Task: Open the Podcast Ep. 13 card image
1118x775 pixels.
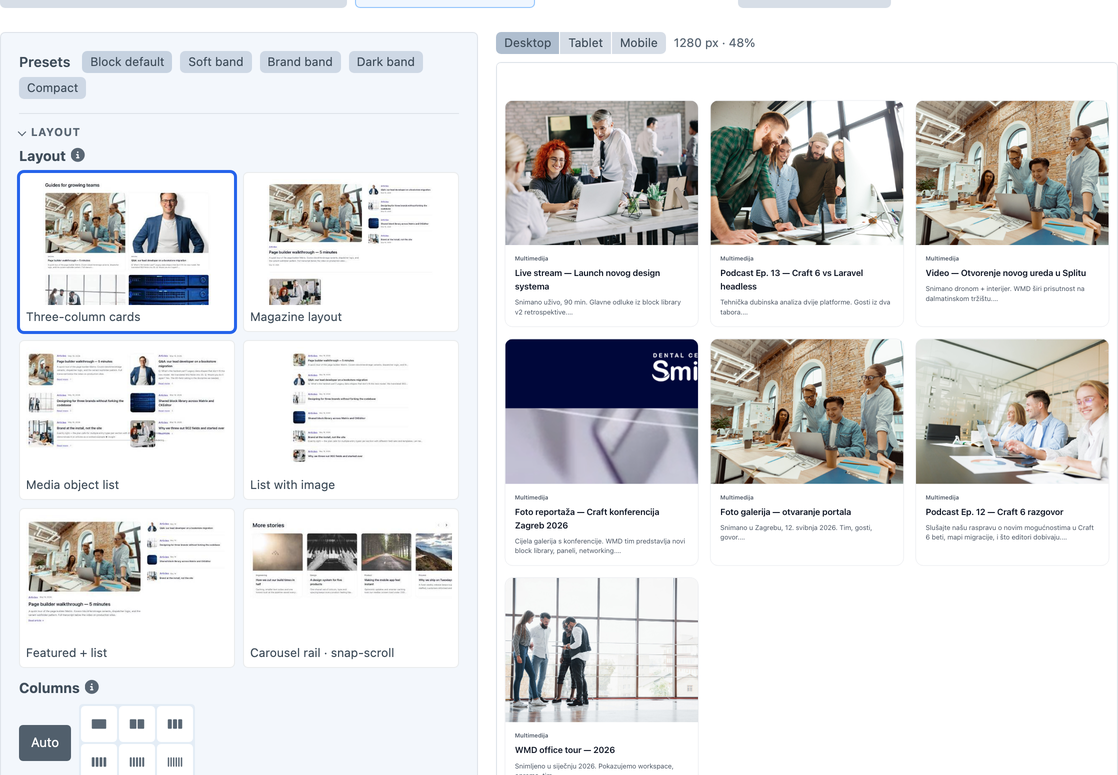Action: click(807, 173)
